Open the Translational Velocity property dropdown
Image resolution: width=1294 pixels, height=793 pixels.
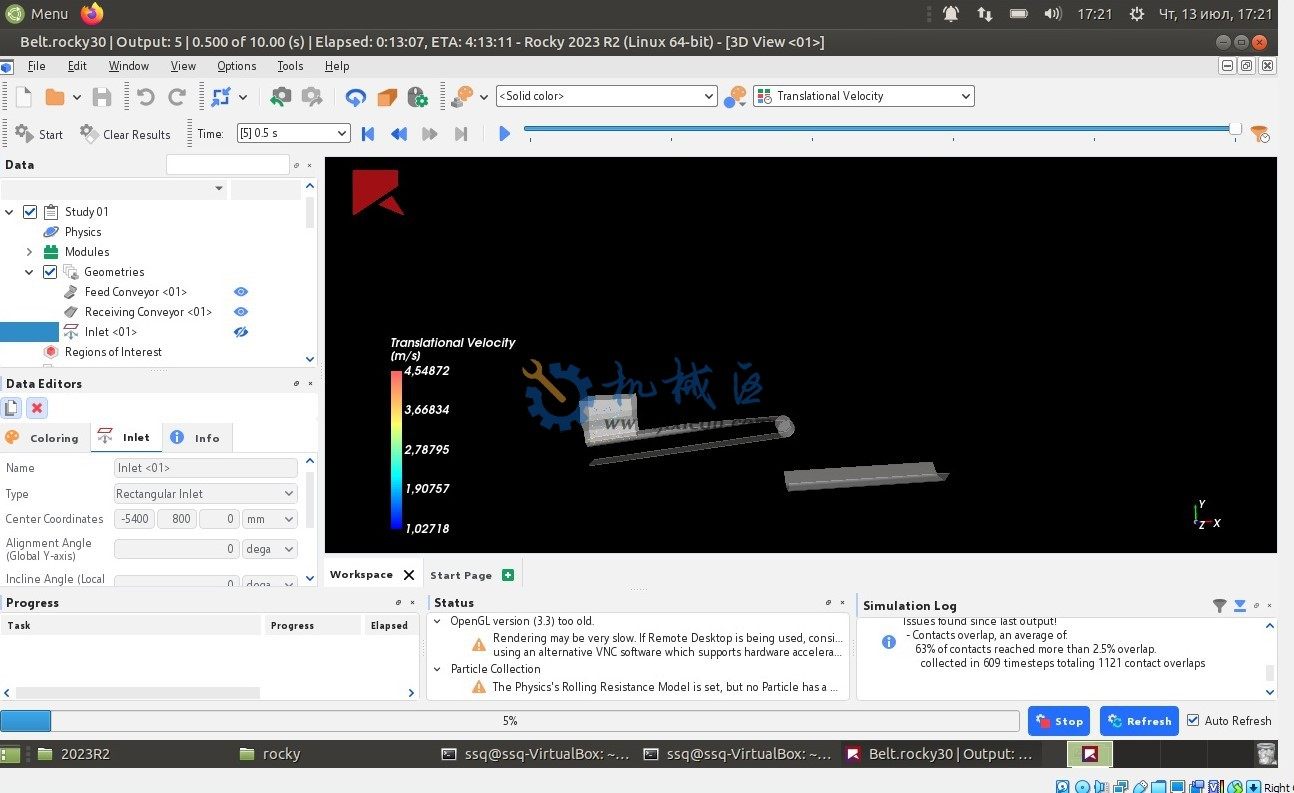tap(863, 96)
